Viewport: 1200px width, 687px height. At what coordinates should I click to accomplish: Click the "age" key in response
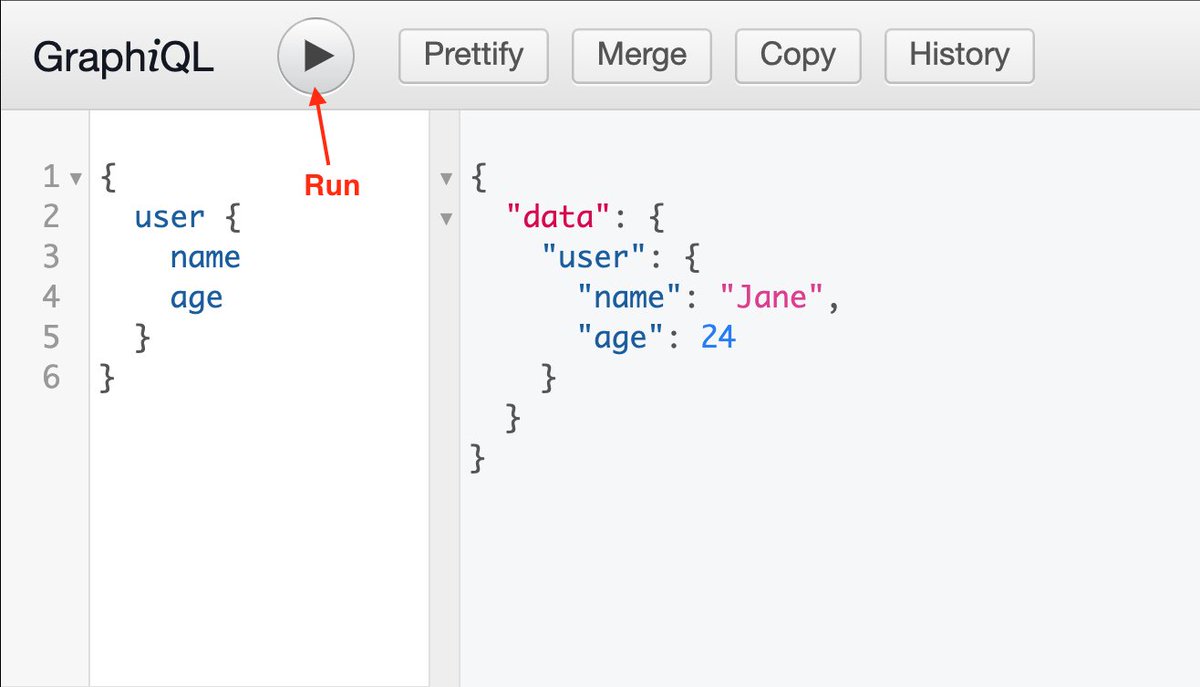621,337
